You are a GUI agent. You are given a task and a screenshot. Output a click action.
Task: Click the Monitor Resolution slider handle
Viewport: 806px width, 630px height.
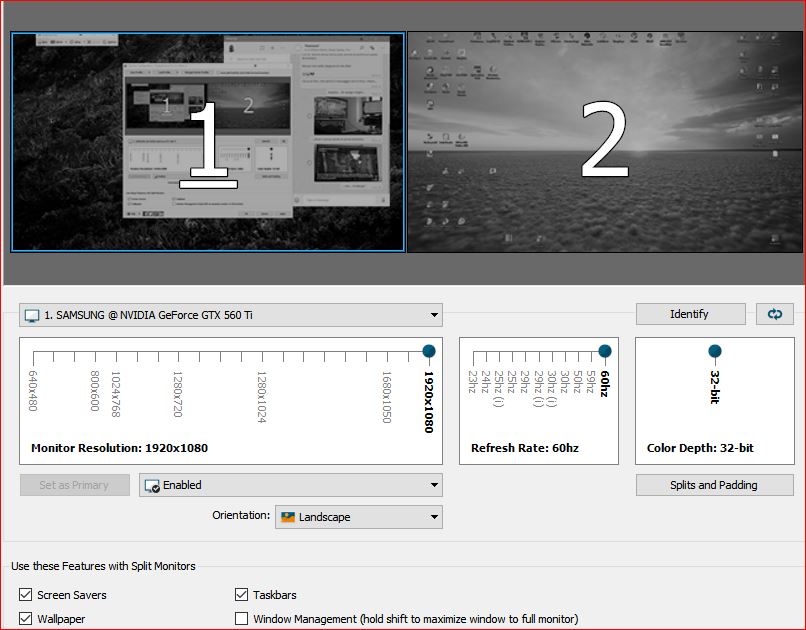(429, 351)
